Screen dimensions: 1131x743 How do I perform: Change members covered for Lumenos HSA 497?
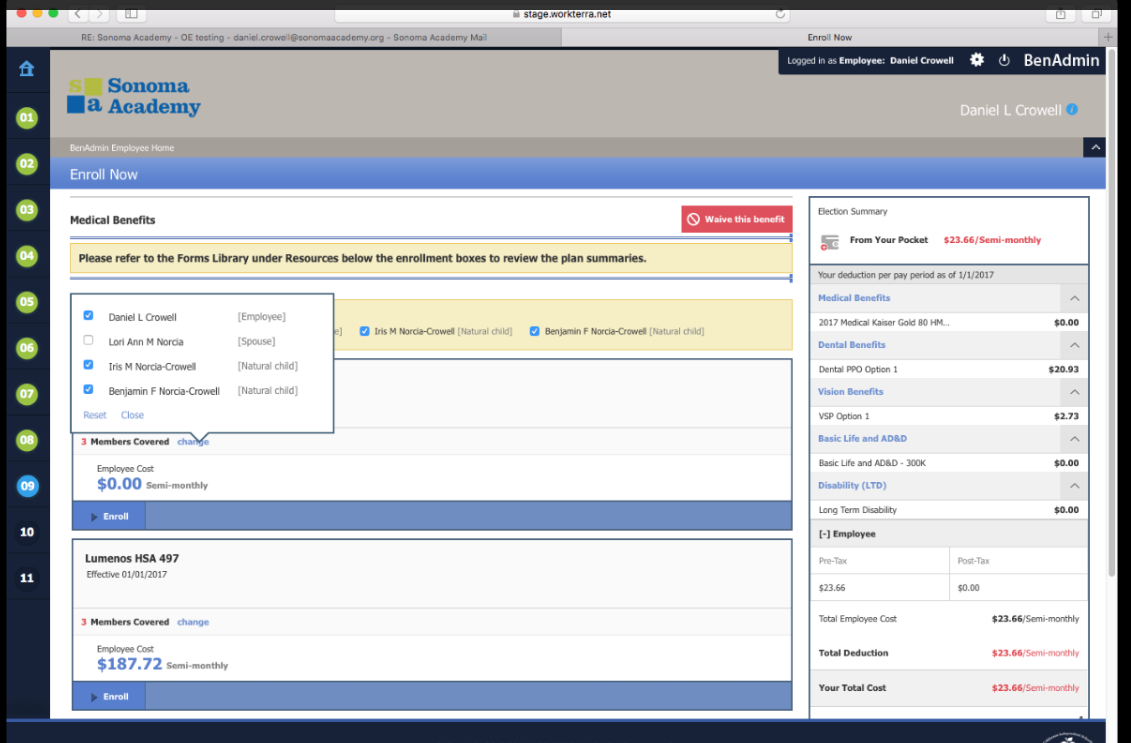coord(193,622)
